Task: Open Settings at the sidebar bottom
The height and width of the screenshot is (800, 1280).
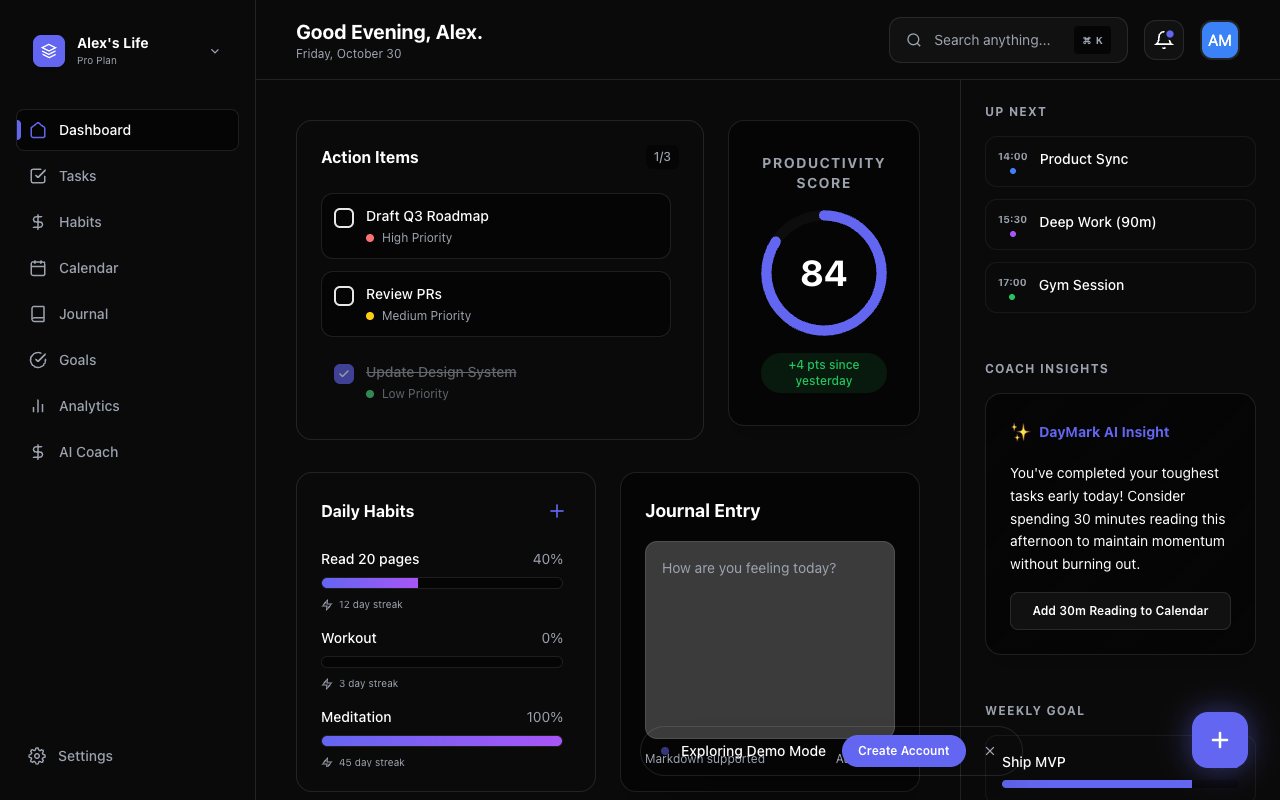Action: click(128, 756)
